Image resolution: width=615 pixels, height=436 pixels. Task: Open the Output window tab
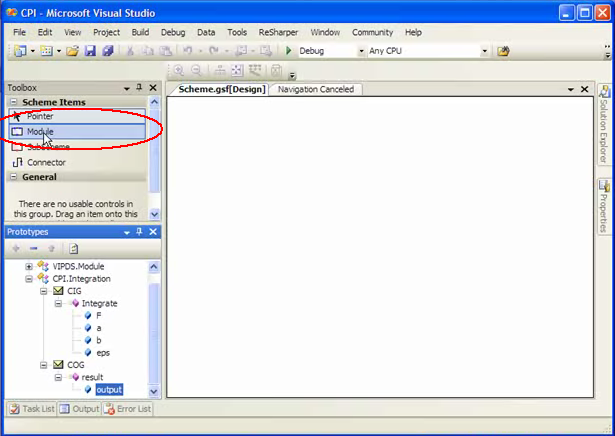pyautogui.click(x=80, y=409)
